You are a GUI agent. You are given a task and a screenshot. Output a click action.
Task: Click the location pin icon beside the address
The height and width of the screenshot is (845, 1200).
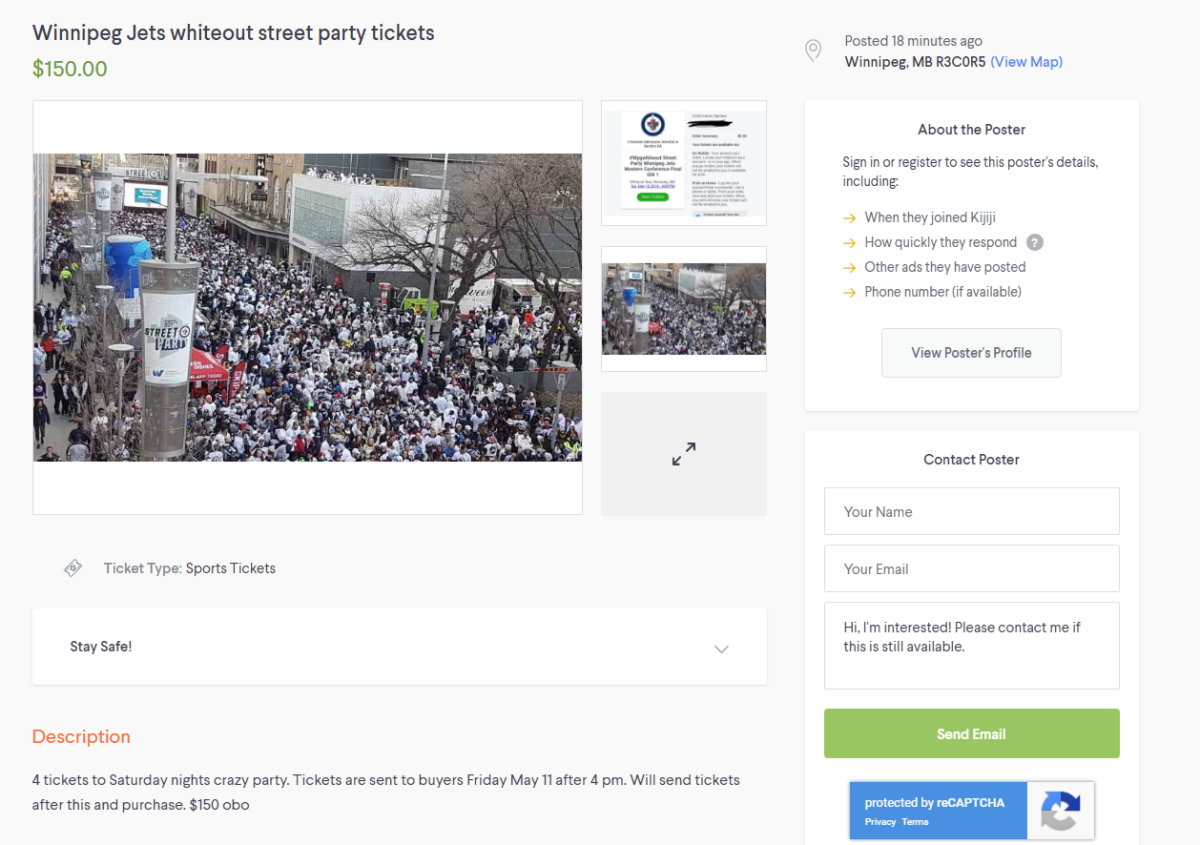812,50
